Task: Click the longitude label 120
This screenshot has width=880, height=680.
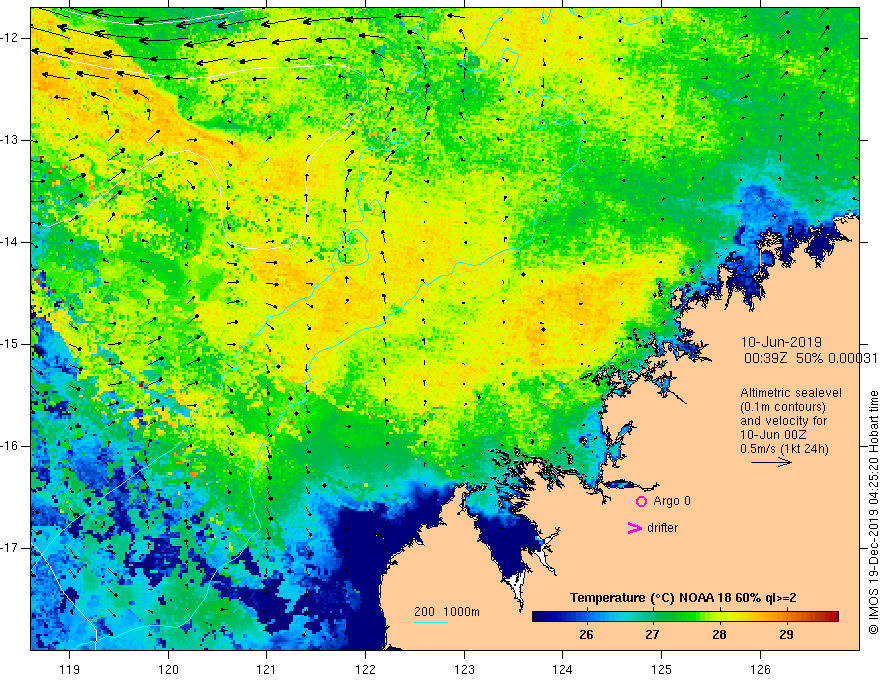Action: point(168,669)
